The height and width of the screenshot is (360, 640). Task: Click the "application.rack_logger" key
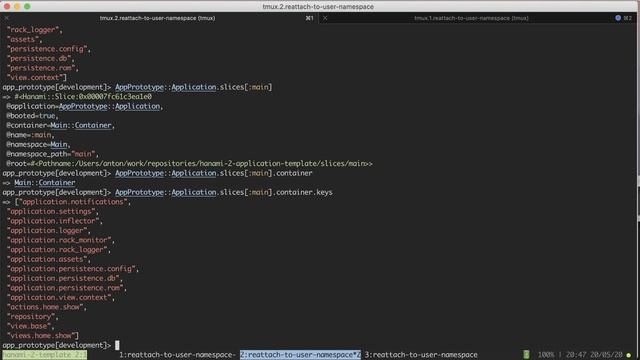click(x=59, y=249)
